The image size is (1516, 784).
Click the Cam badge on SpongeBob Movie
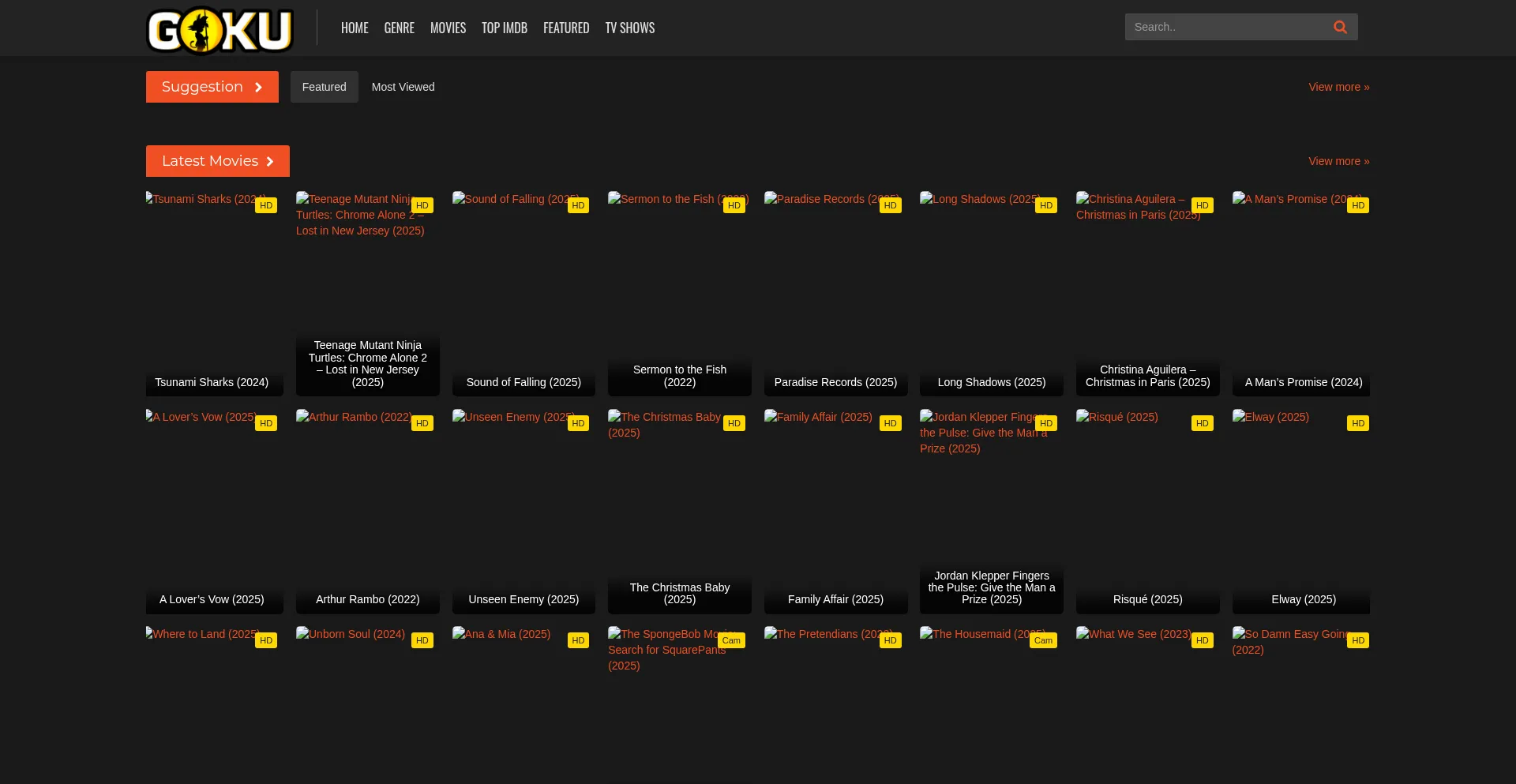(x=731, y=640)
